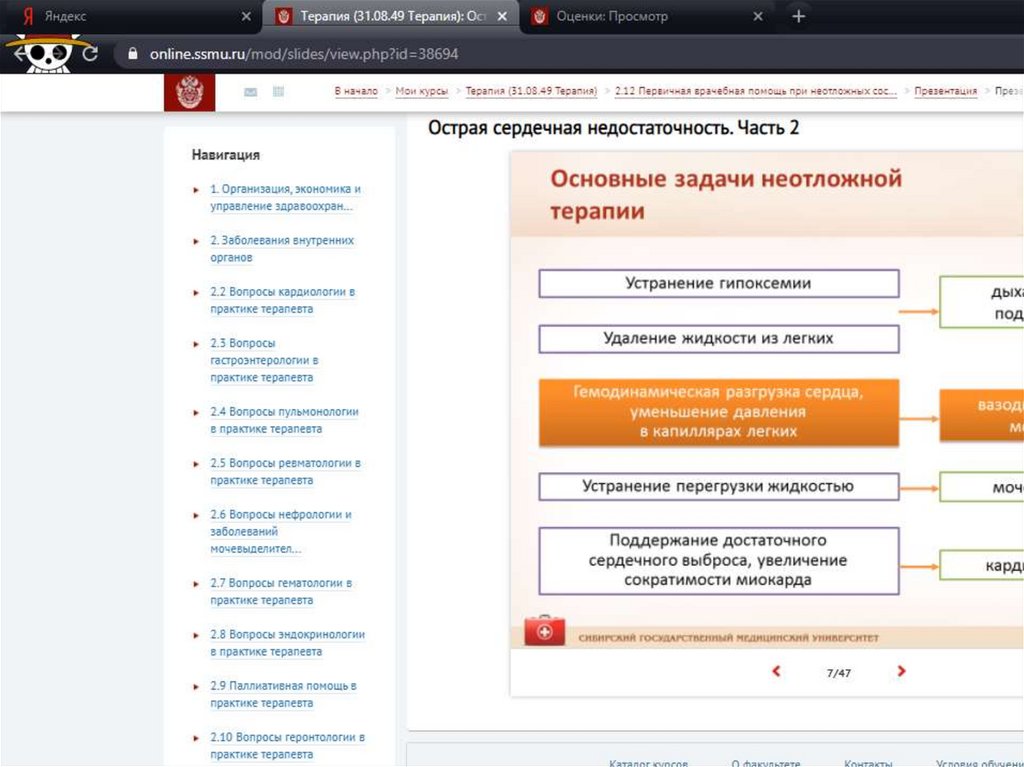This screenshot has height=767, width=1024.
Task: Open breadcrumb 2.12 Первичная врачебная помощь
Action: coord(756,91)
